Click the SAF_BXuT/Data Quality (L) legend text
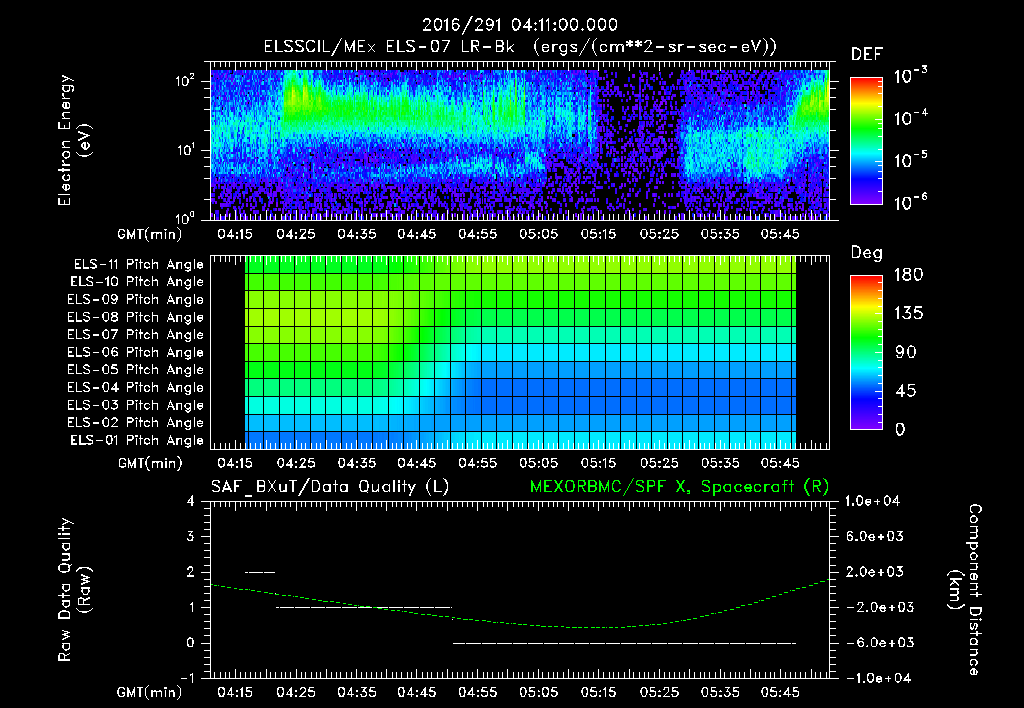Viewport: 1024px width, 708px height. 330,487
